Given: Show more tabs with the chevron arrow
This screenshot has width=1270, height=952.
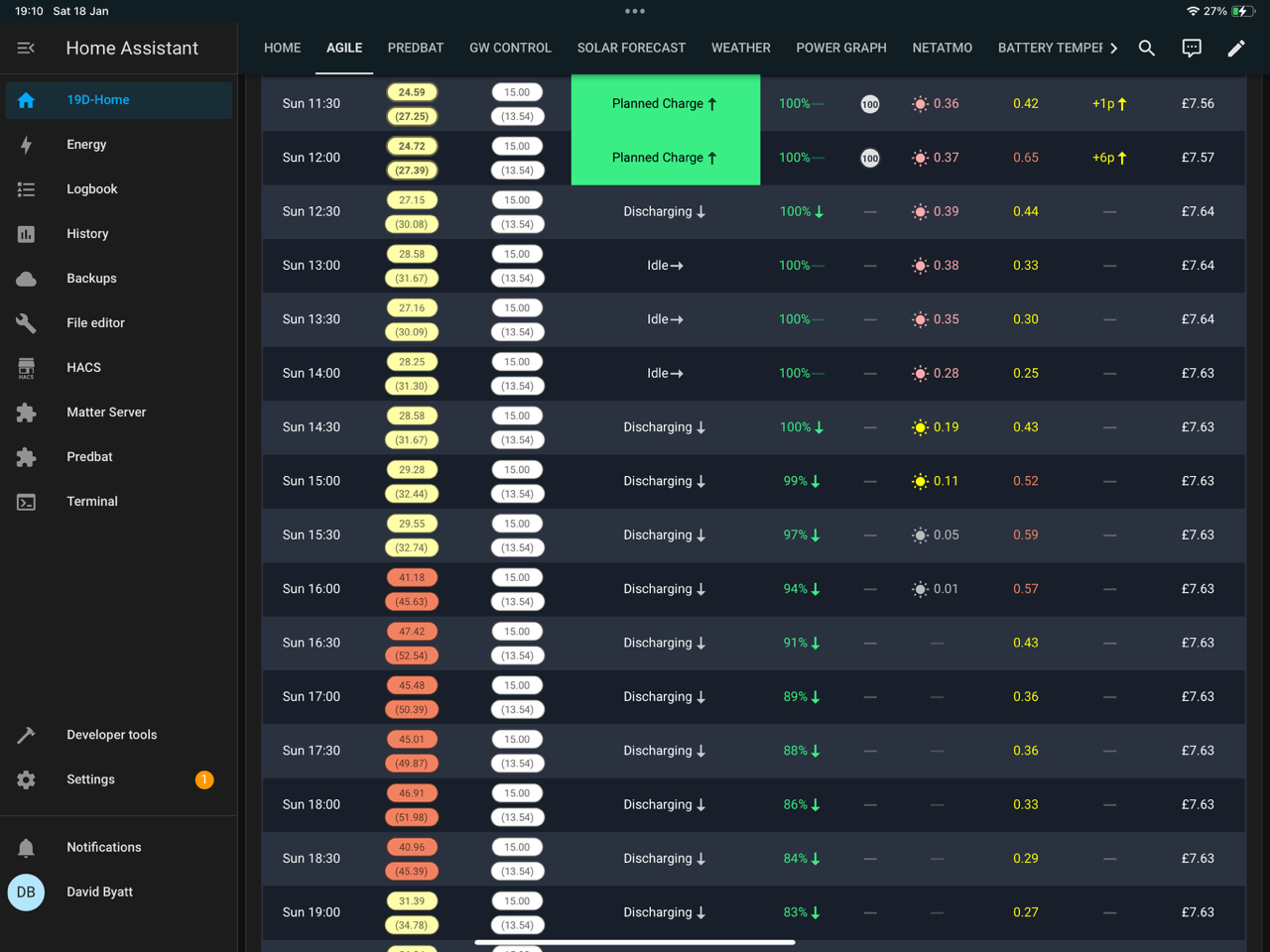Looking at the screenshot, I should 1114,48.
